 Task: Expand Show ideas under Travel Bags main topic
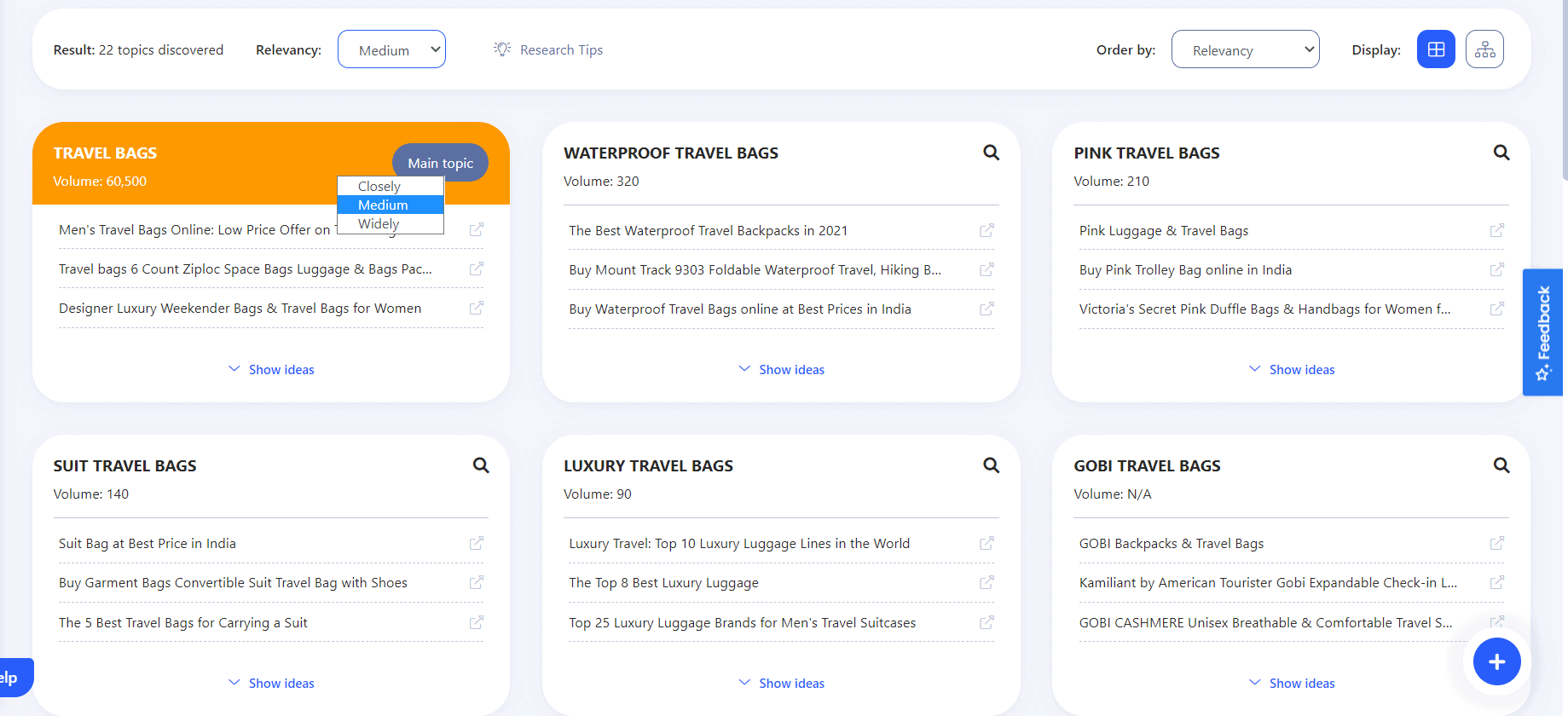271,370
